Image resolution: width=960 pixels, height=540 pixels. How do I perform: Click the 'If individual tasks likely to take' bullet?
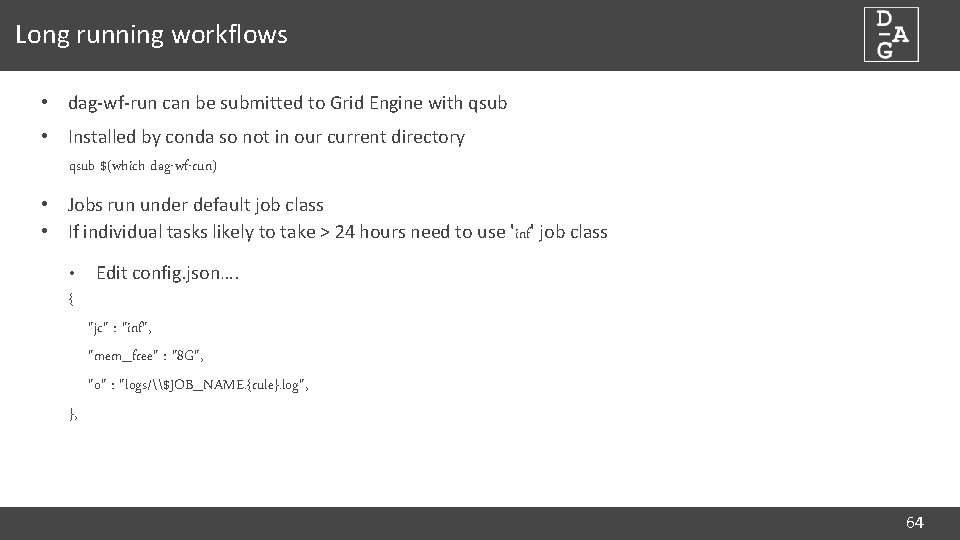coord(337,232)
